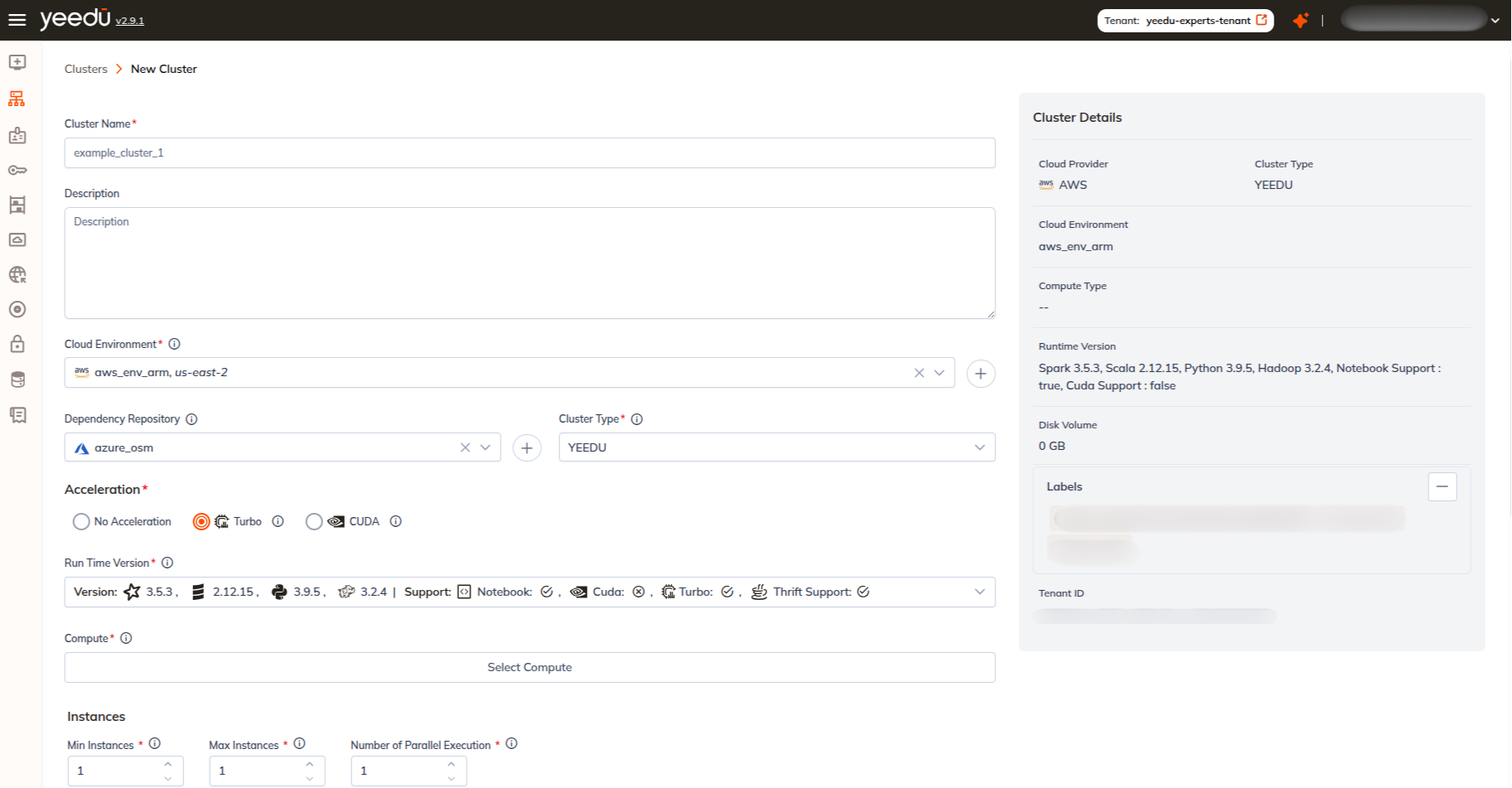Select the key icon for secrets management
The height and width of the screenshot is (788, 1512).
[x=17, y=170]
